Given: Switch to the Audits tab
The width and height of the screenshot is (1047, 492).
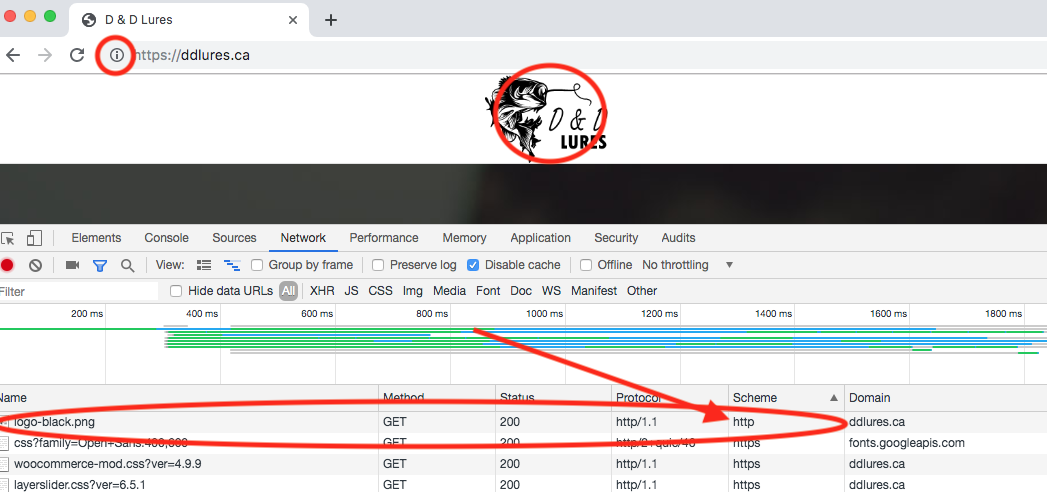Looking at the screenshot, I should coord(678,238).
